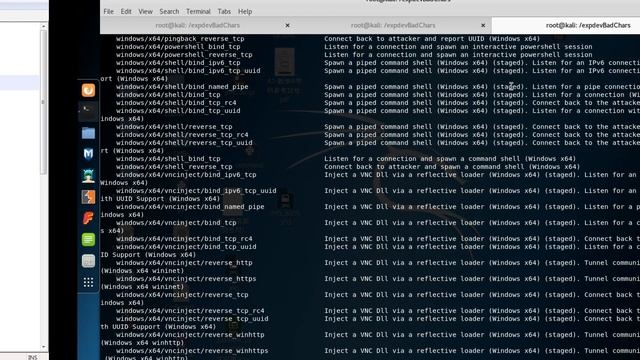Click windows/x64/powershell_reverse_tcp payload line
This screenshot has height=360, width=640.
click(x=184, y=55)
